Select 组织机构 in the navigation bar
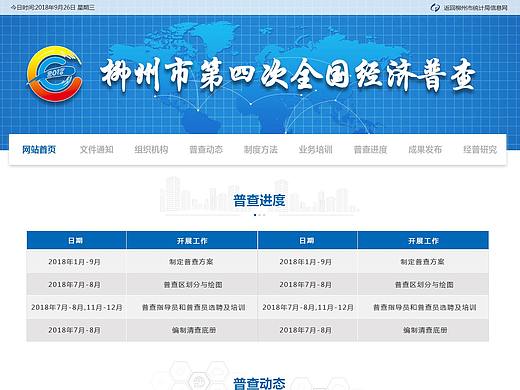The image size is (520, 390). (151, 150)
